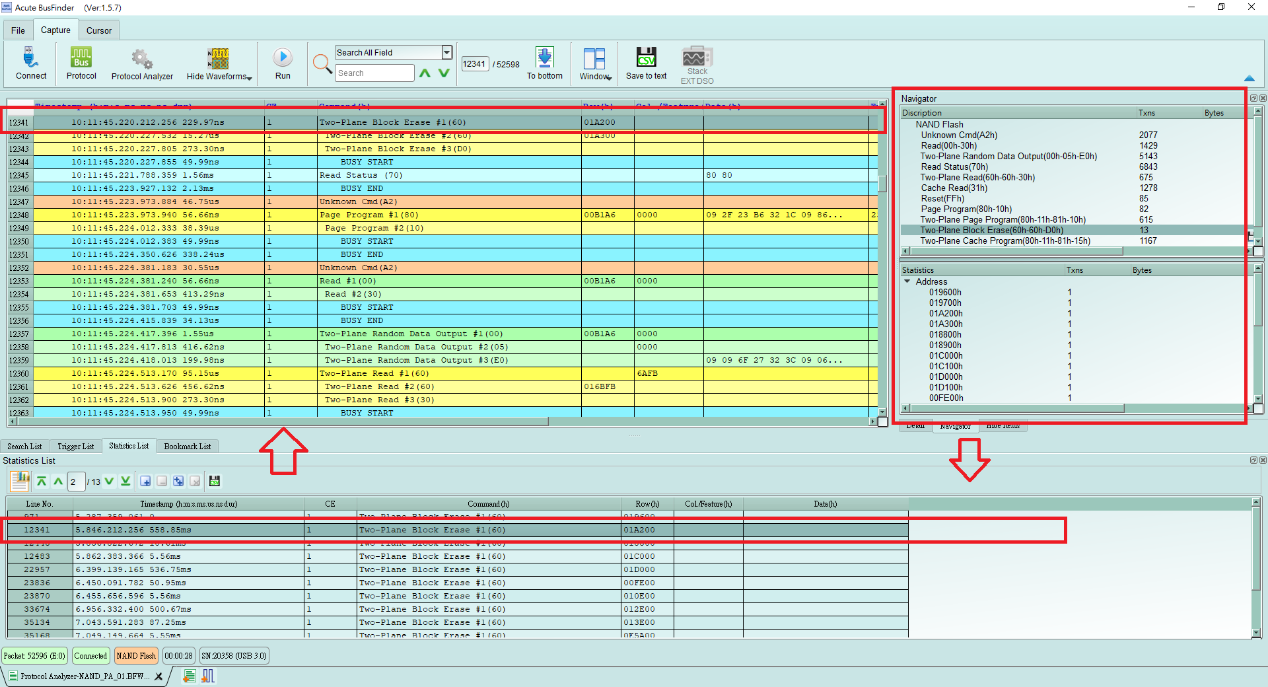This screenshot has width=1268, height=687.
Task: Open the Search All Field dropdown
Action: [x=447, y=53]
